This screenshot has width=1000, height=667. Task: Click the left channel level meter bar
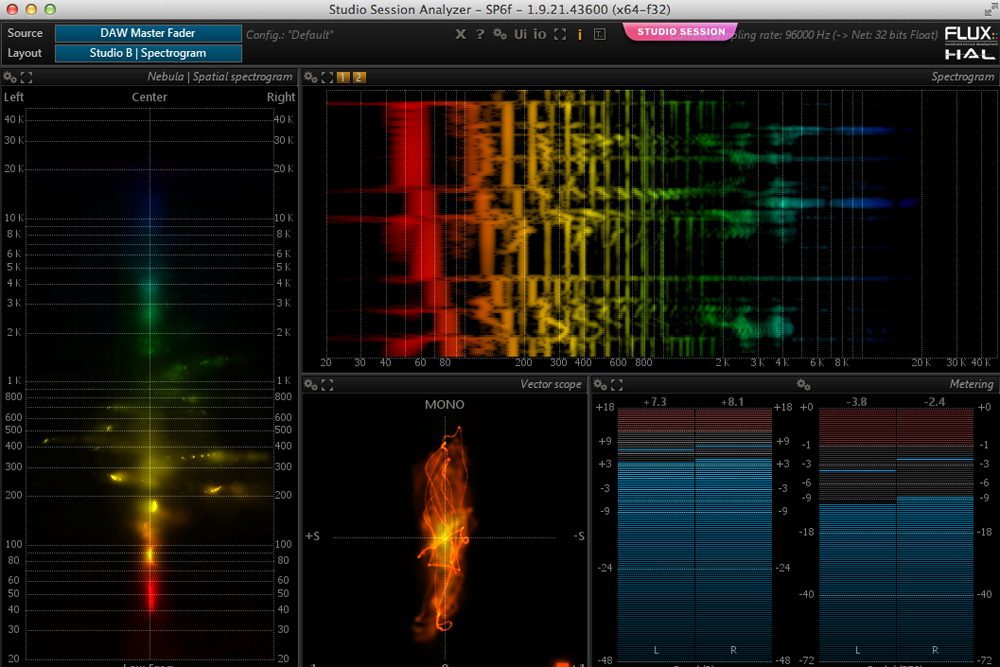click(656, 530)
